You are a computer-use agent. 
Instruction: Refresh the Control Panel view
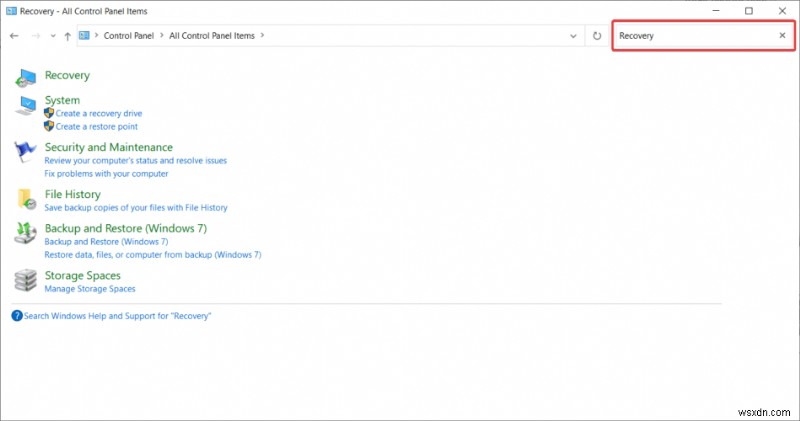[x=597, y=36]
